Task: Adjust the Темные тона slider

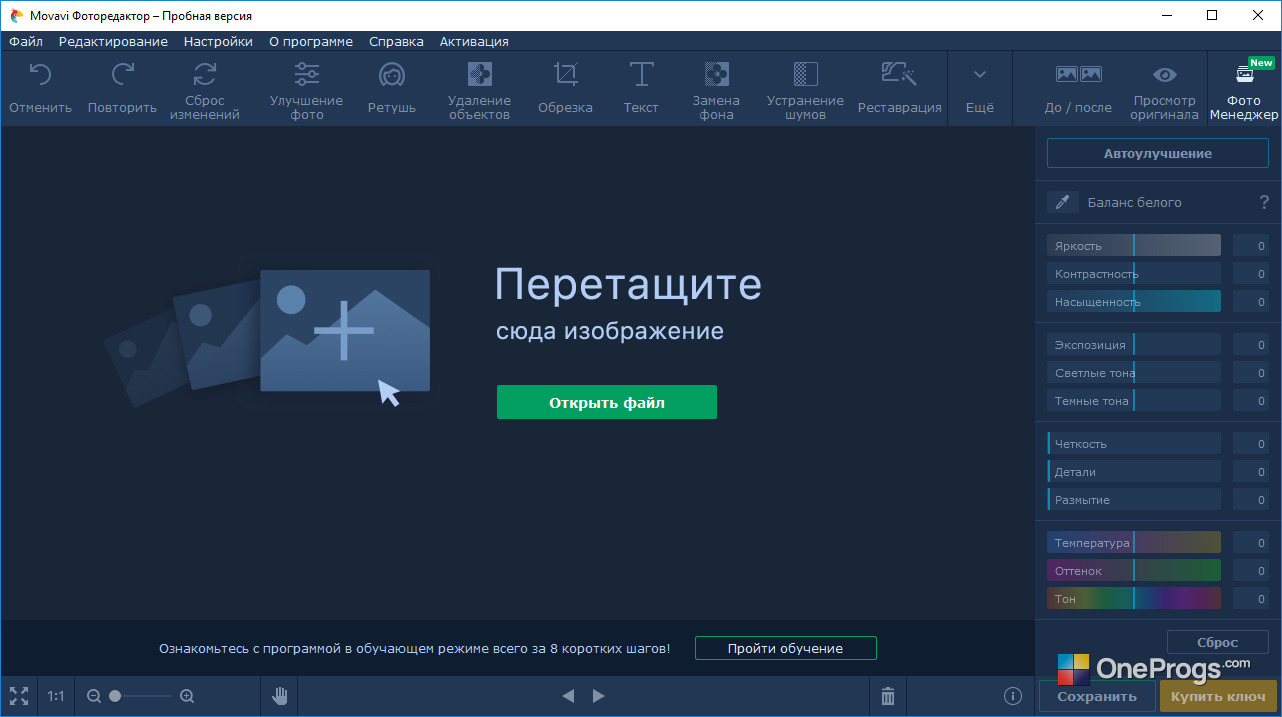Action: point(1134,401)
